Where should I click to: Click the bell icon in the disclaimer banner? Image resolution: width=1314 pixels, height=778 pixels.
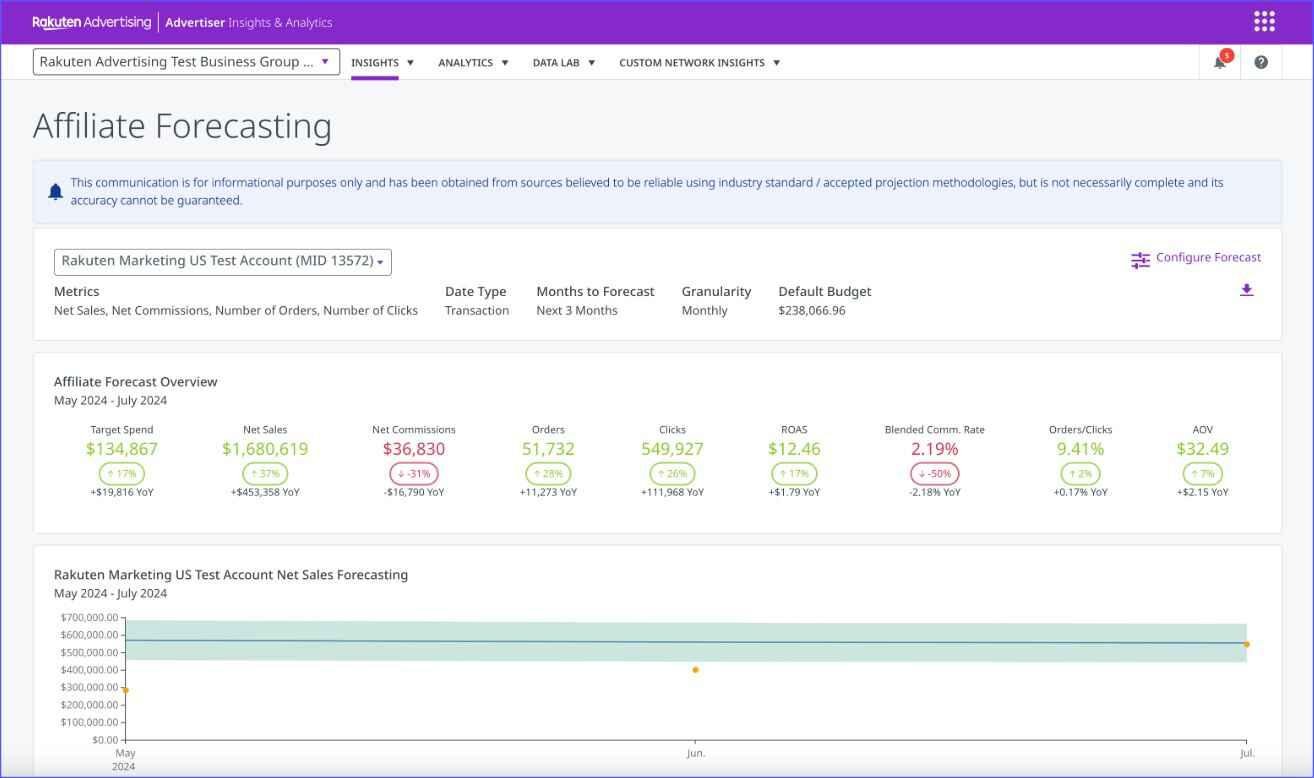[56, 190]
